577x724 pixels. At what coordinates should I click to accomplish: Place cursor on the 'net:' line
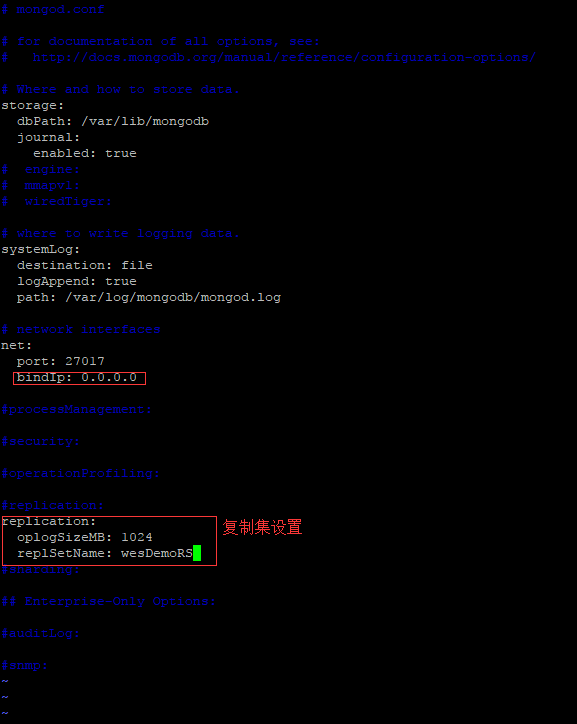(x=17, y=345)
